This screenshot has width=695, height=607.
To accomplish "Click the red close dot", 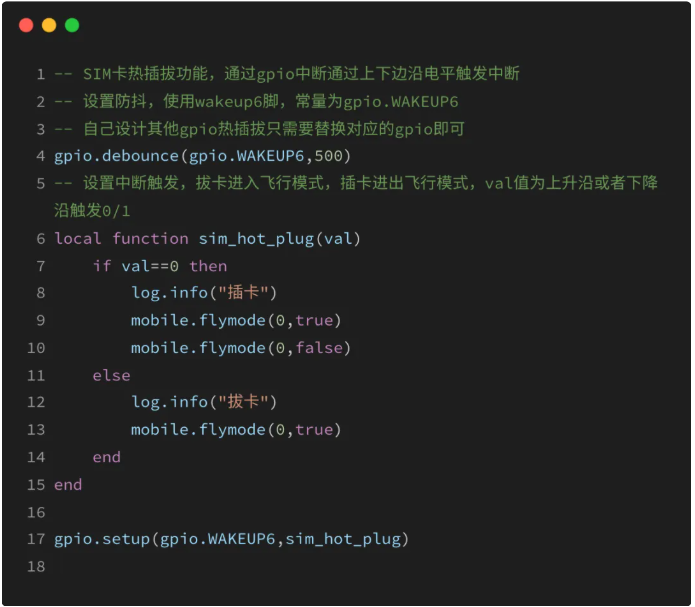I will [x=26, y=25].
